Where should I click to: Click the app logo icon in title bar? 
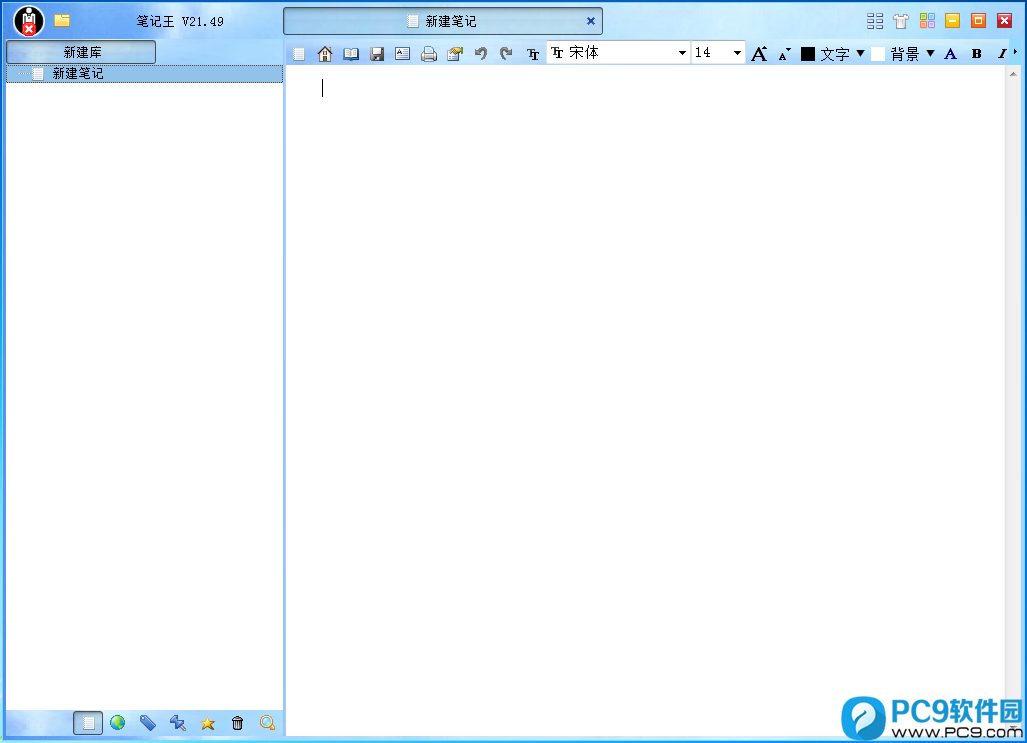click(29, 21)
